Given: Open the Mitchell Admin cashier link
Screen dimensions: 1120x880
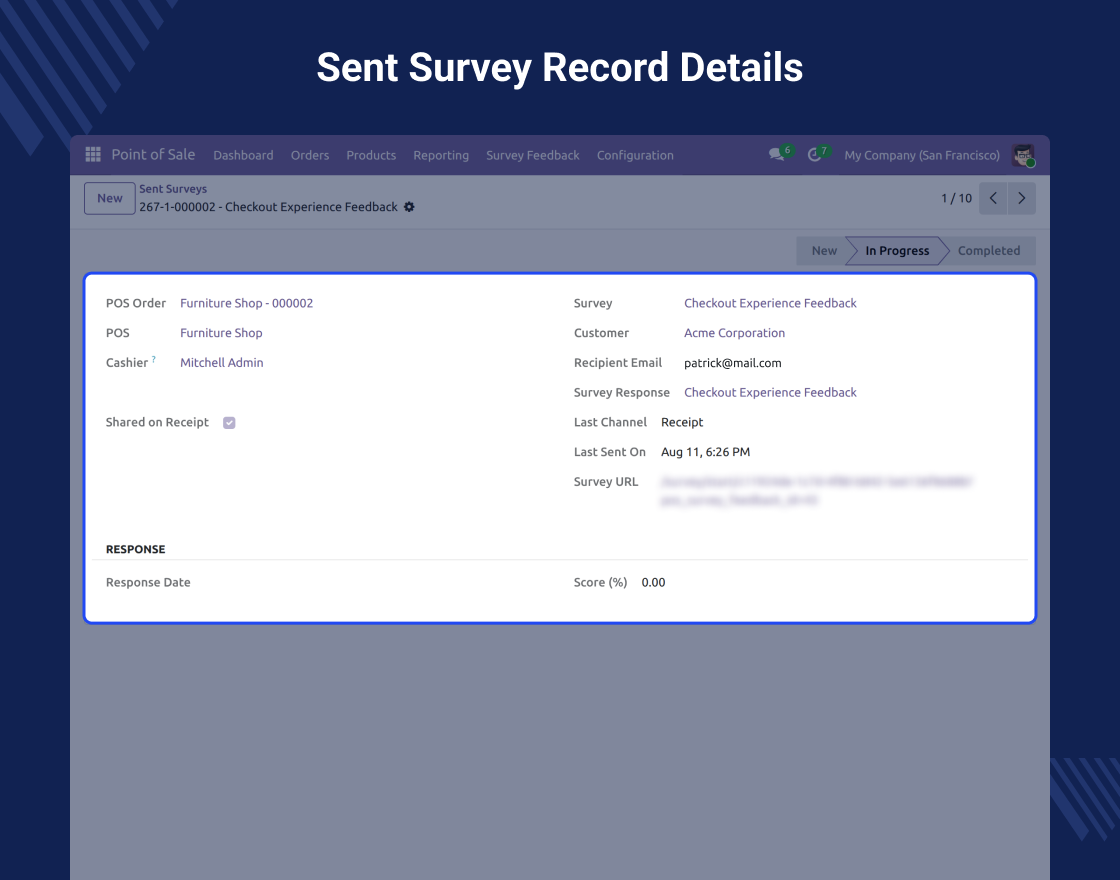Looking at the screenshot, I should tap(221, 363).
